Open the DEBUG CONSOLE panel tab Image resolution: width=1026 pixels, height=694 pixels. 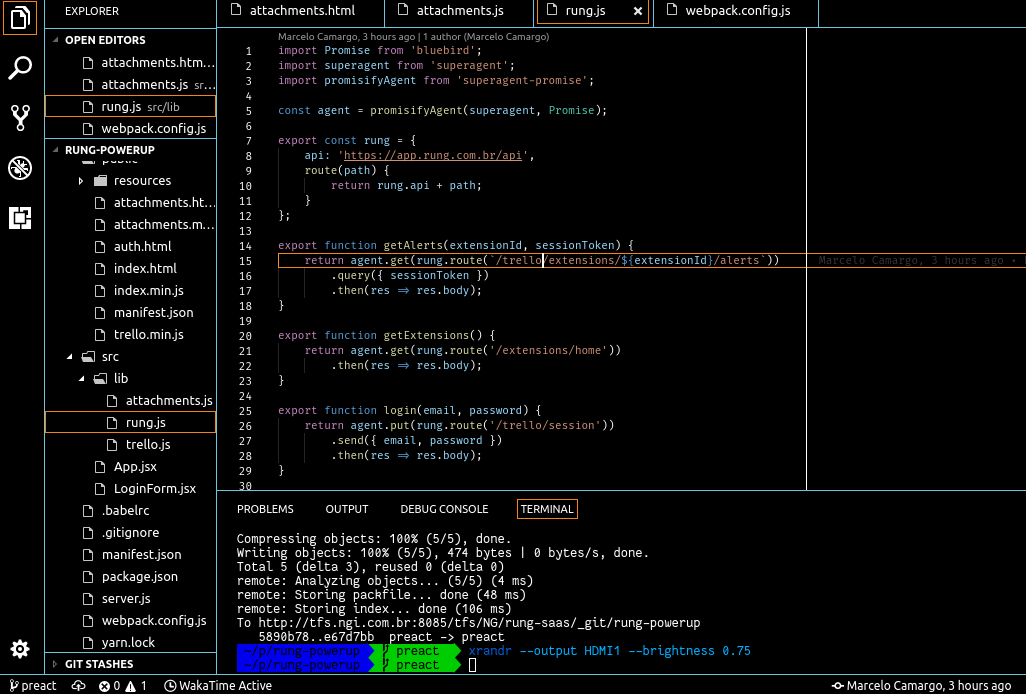tap(444, 509)
